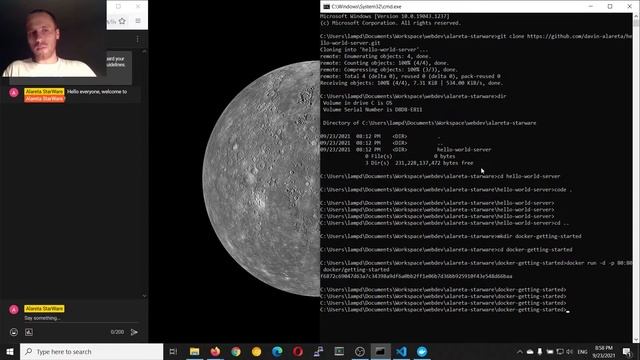Image resolution: width=640 pixels, height=360 pixels.
Task: Launch Microsoft Edge from the taskbar
Action: point(277,351)
